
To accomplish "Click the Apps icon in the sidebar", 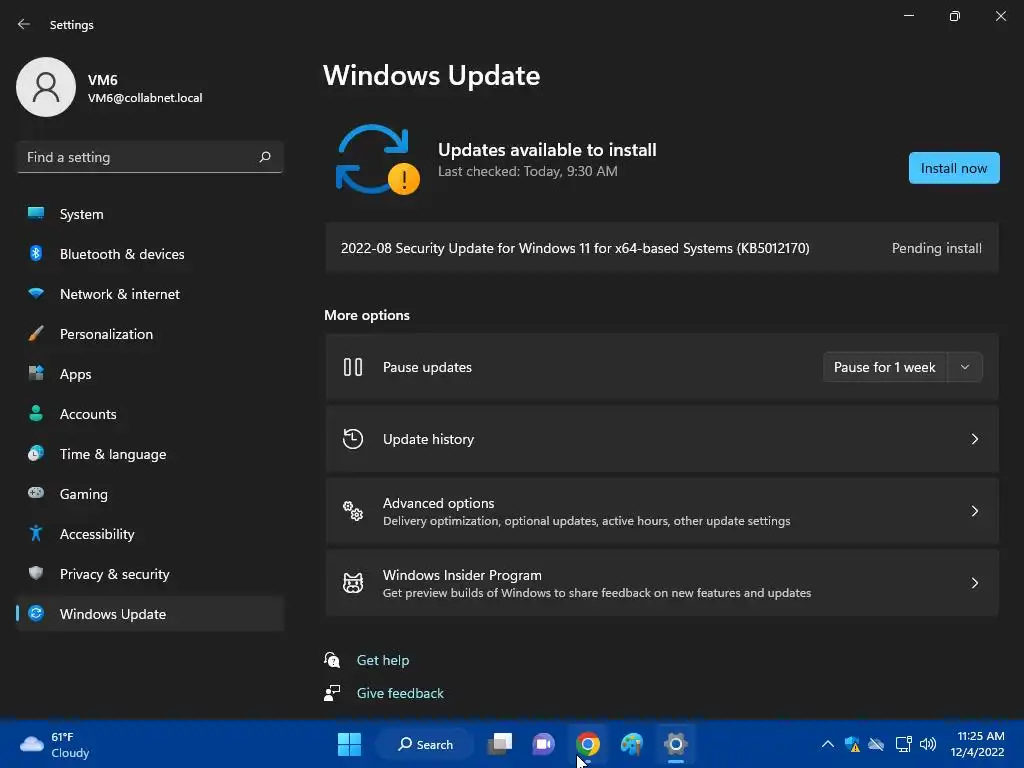I will 36,373.
